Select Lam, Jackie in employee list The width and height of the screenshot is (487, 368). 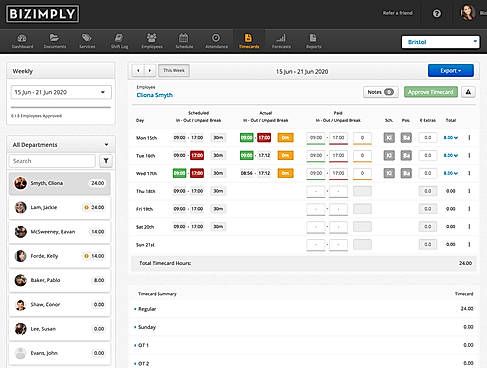point(60,207)
